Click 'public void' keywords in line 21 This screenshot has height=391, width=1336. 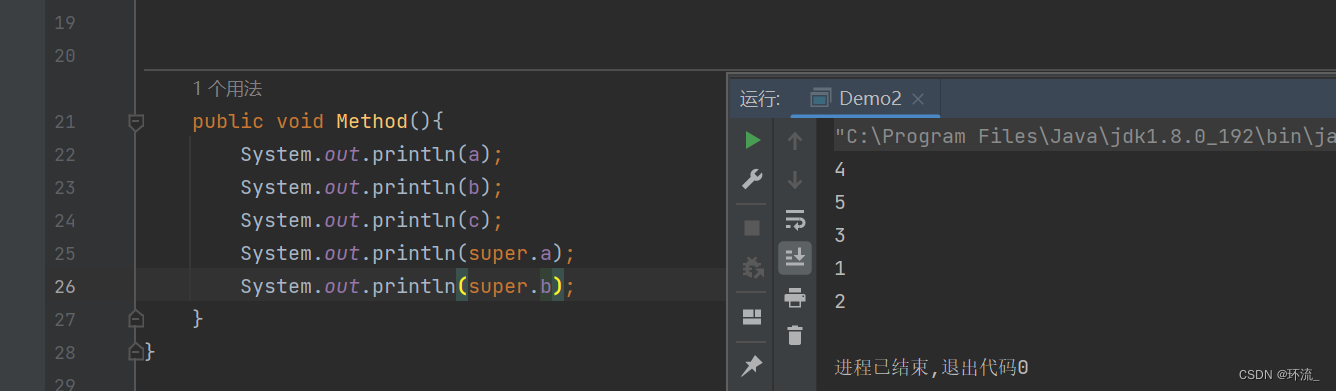point(258,122)
